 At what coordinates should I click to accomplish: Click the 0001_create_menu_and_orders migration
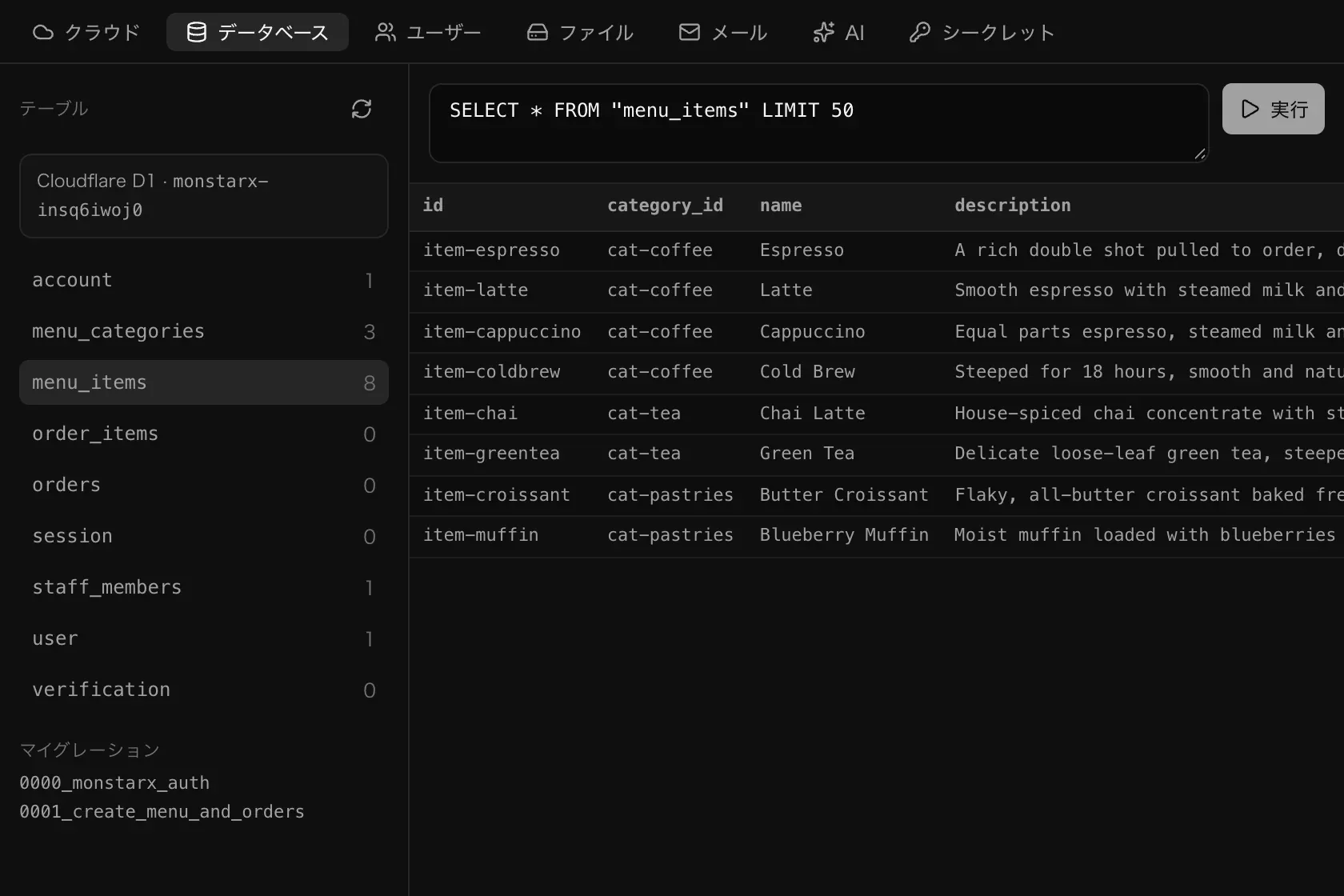click(x=162, y=811)
